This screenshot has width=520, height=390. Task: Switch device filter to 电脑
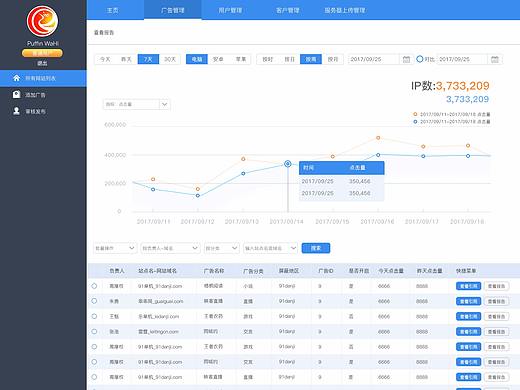tap(197, 59)
